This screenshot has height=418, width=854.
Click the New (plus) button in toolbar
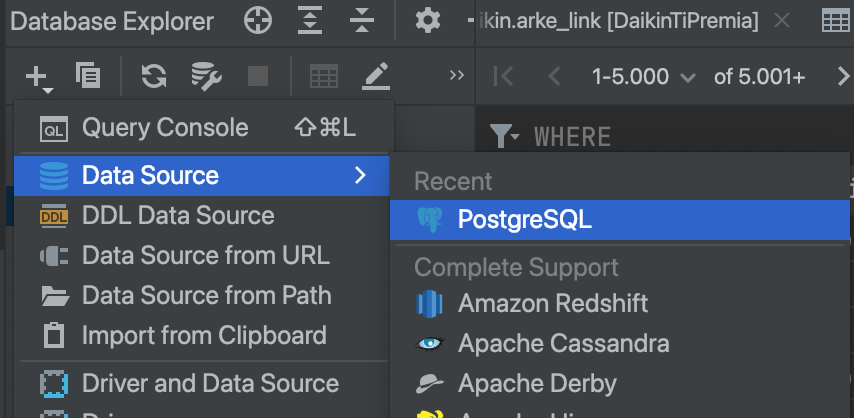point(37,76)
